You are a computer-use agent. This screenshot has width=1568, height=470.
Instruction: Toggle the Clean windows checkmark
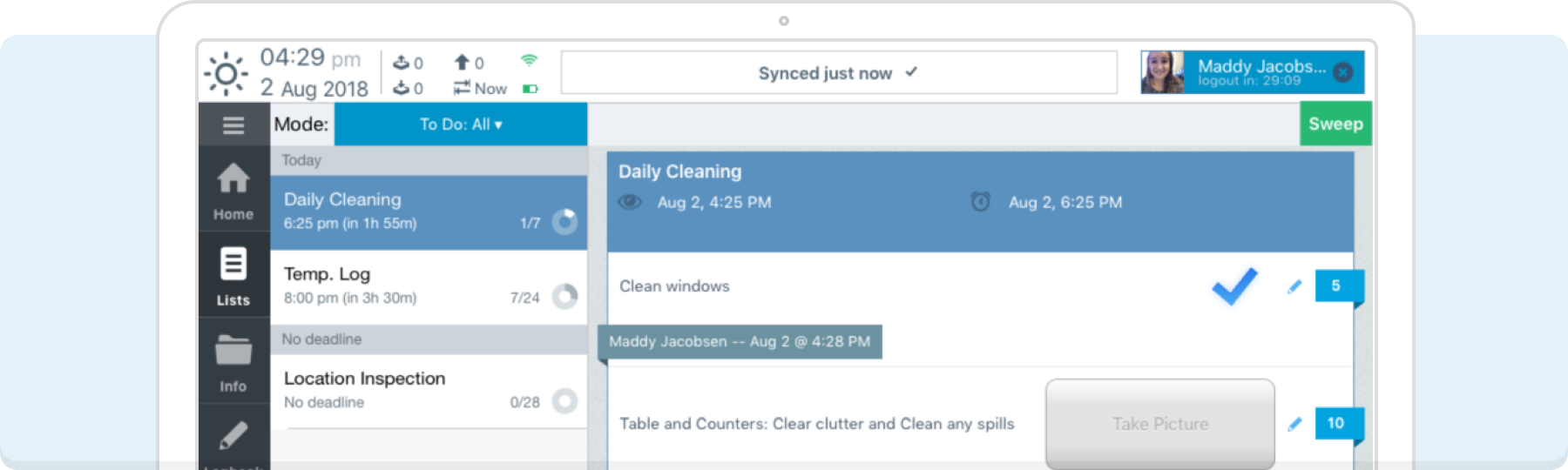pos(1234,285)
